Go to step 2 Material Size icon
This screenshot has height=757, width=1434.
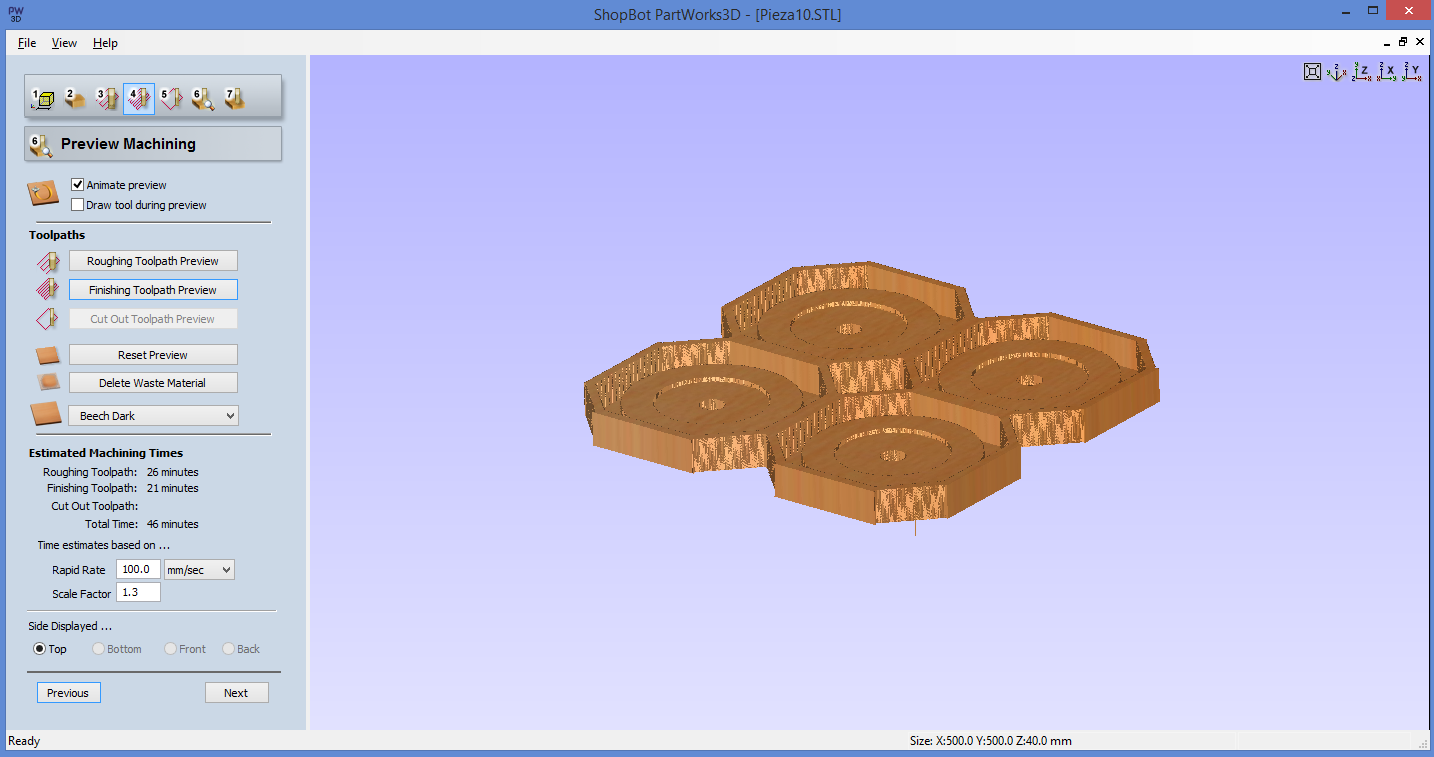point(75,98)
